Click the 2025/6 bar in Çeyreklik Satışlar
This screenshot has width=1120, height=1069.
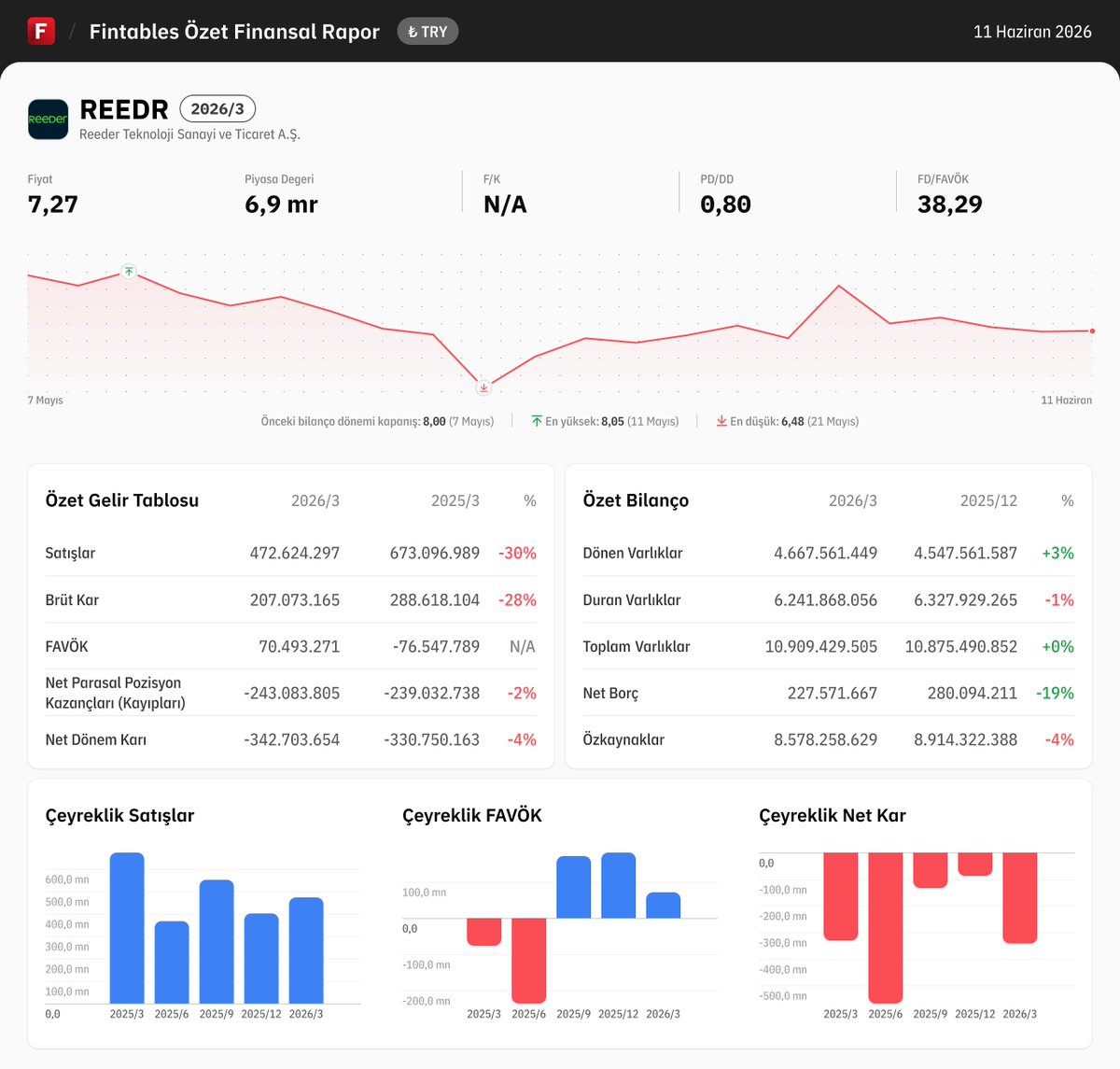172,963
